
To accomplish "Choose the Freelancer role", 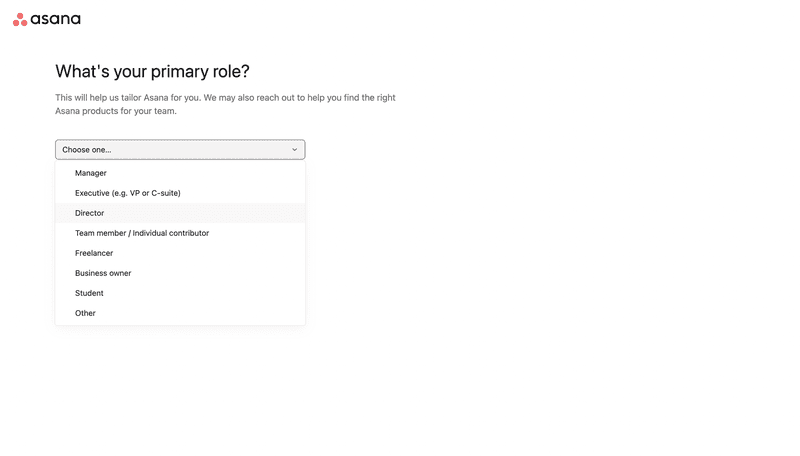I will click(x=94, y=253).
